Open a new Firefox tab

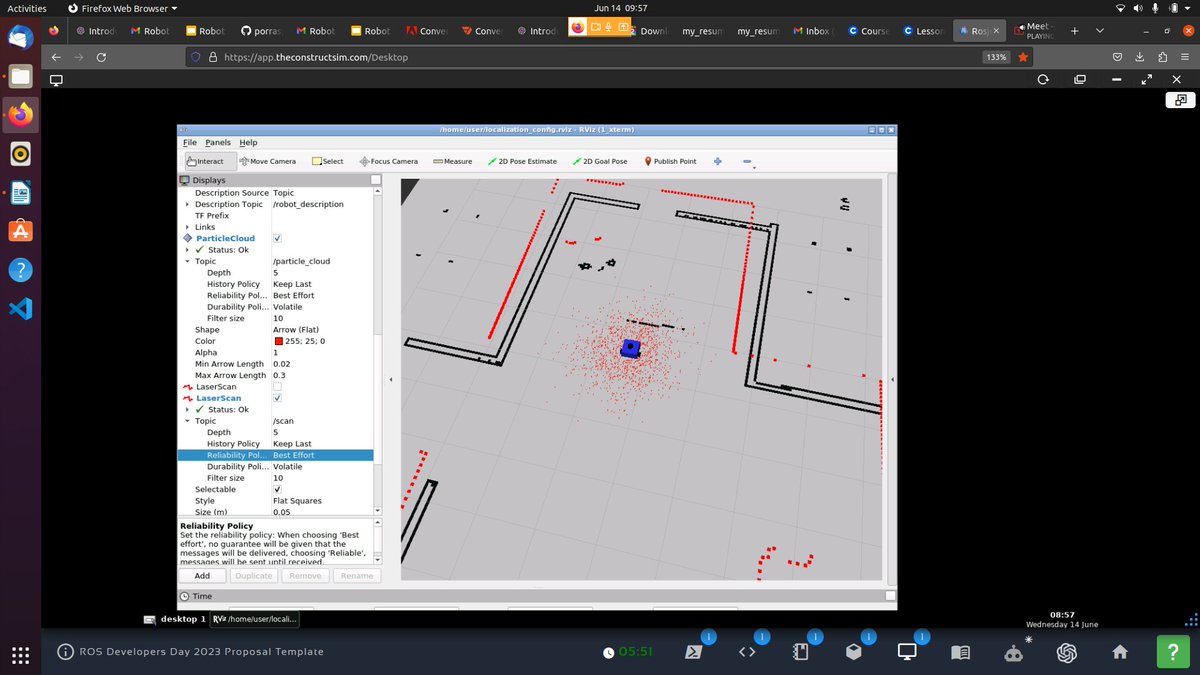(x=1074, y=31)
